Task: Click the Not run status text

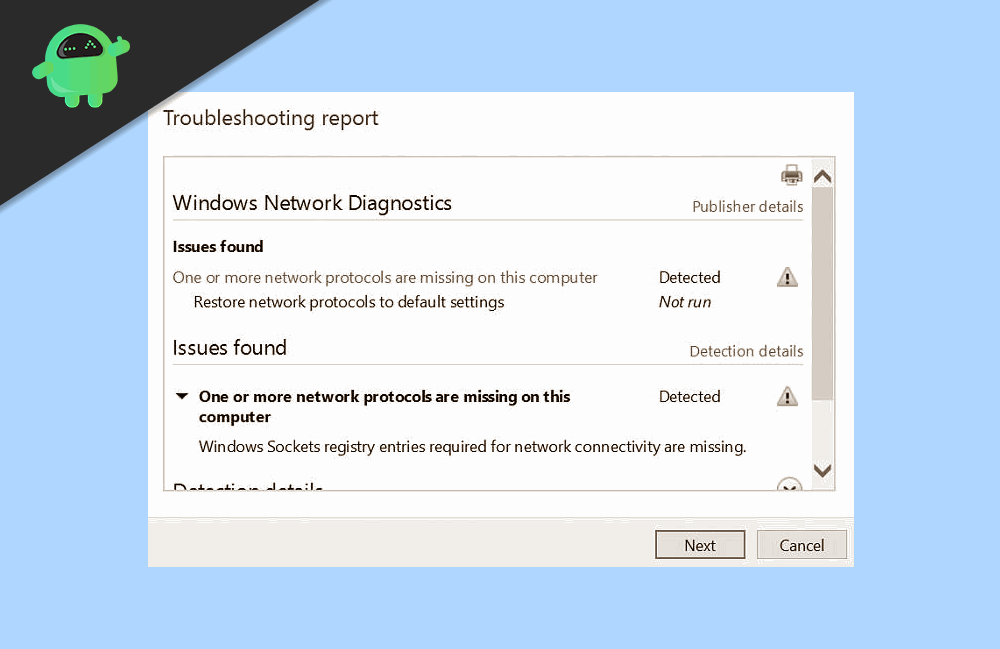Action: tap(685, 302)
